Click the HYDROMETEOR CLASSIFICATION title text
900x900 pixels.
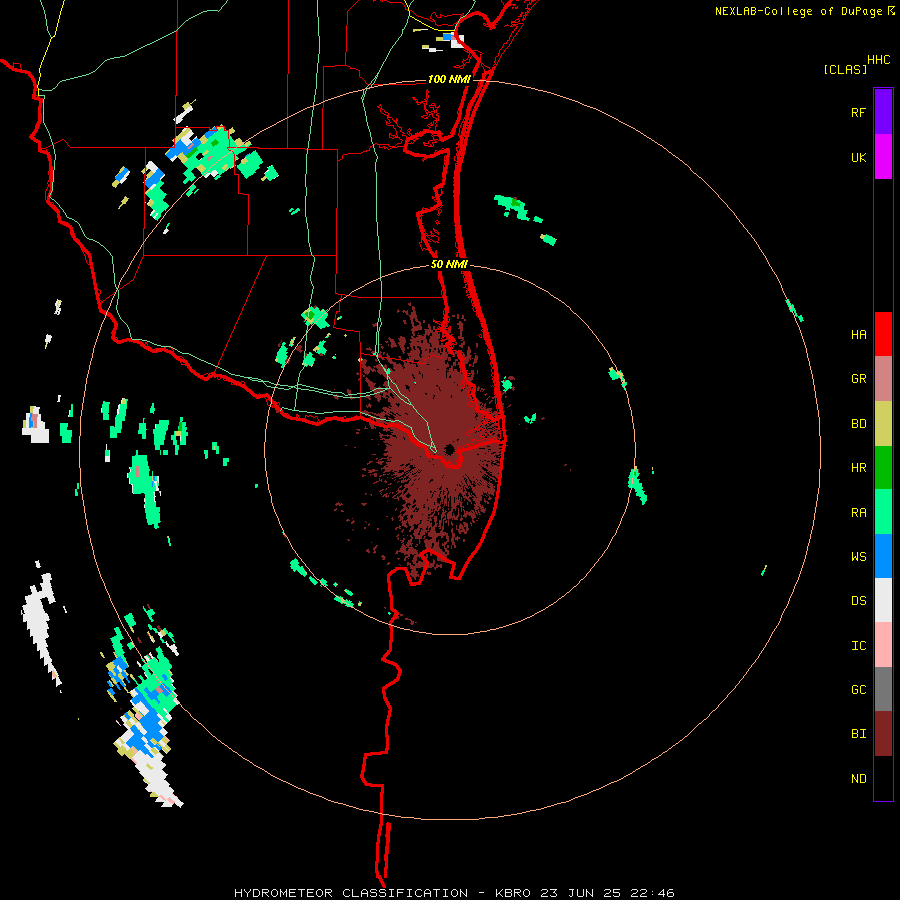coord(351,893)
